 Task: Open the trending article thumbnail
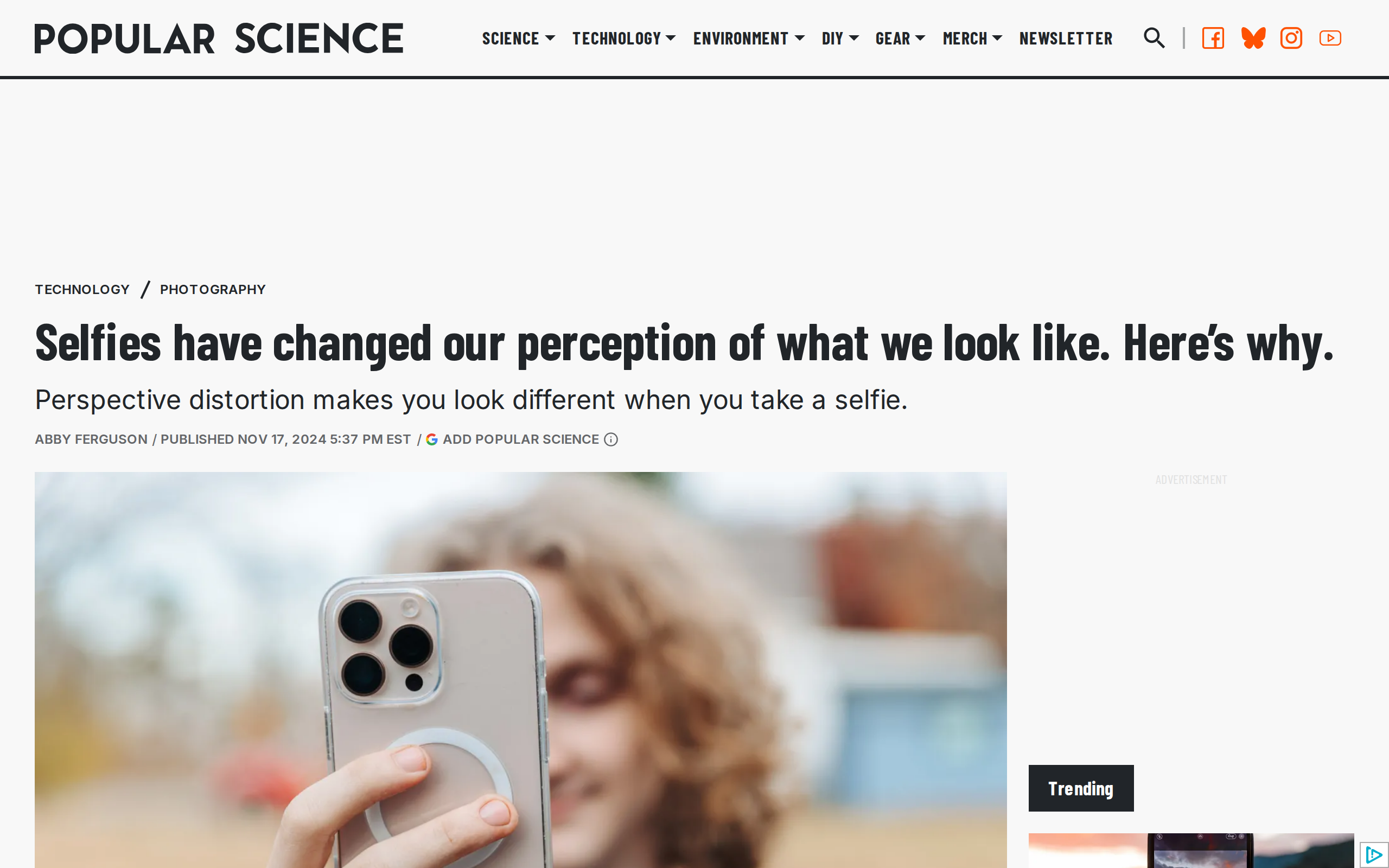tap(1191, 850)
